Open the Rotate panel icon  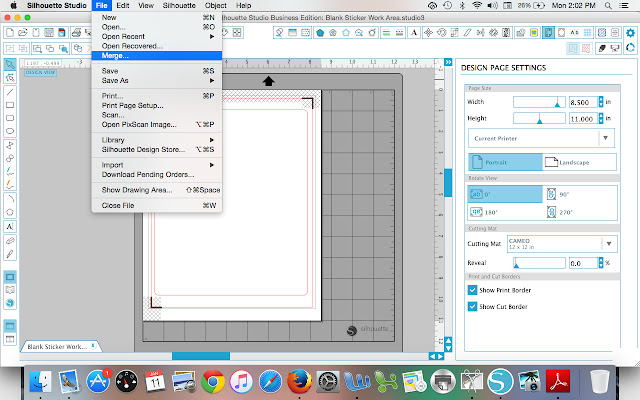[441, 33]
